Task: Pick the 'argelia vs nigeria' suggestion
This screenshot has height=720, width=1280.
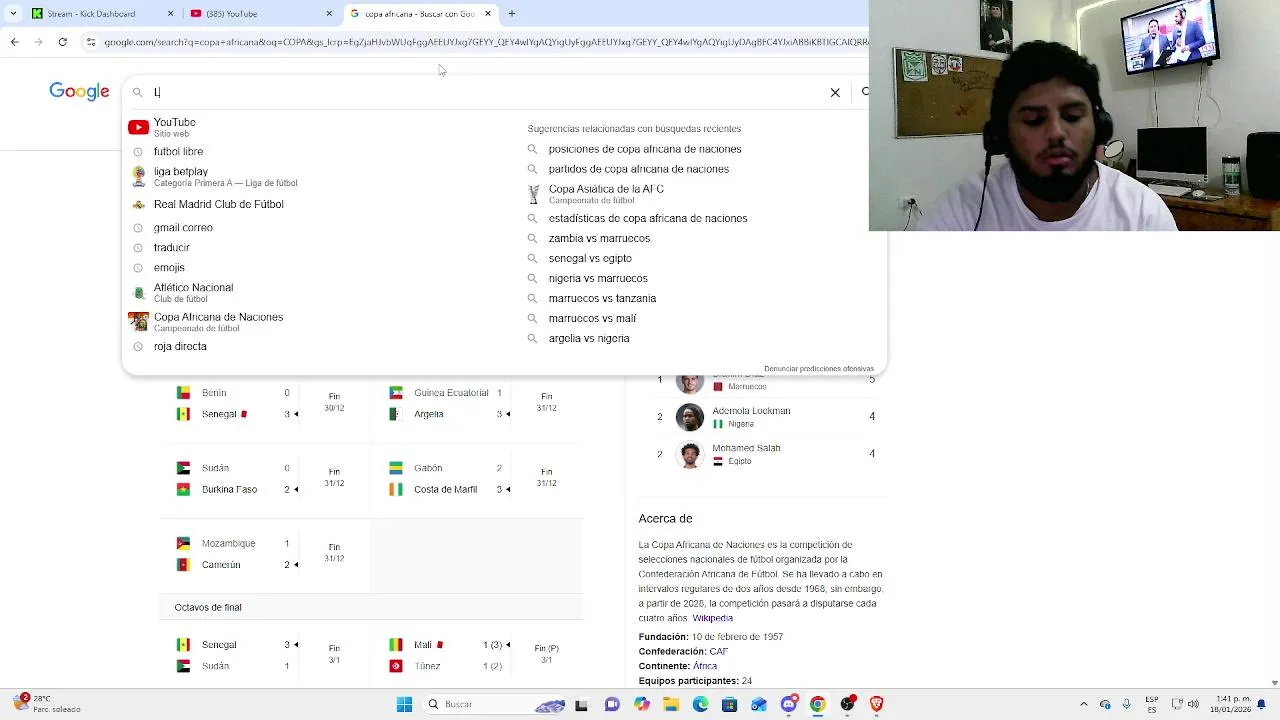Action: (589, 338)
